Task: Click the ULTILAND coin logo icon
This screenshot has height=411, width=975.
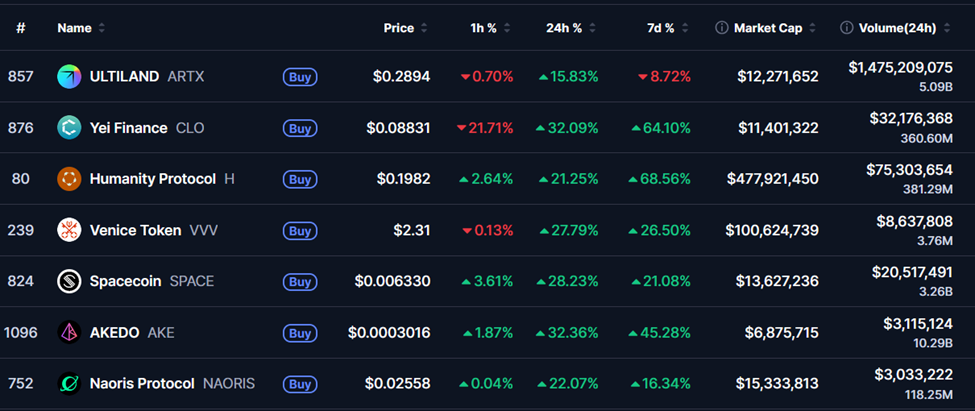Action: (x=69, y=76)
